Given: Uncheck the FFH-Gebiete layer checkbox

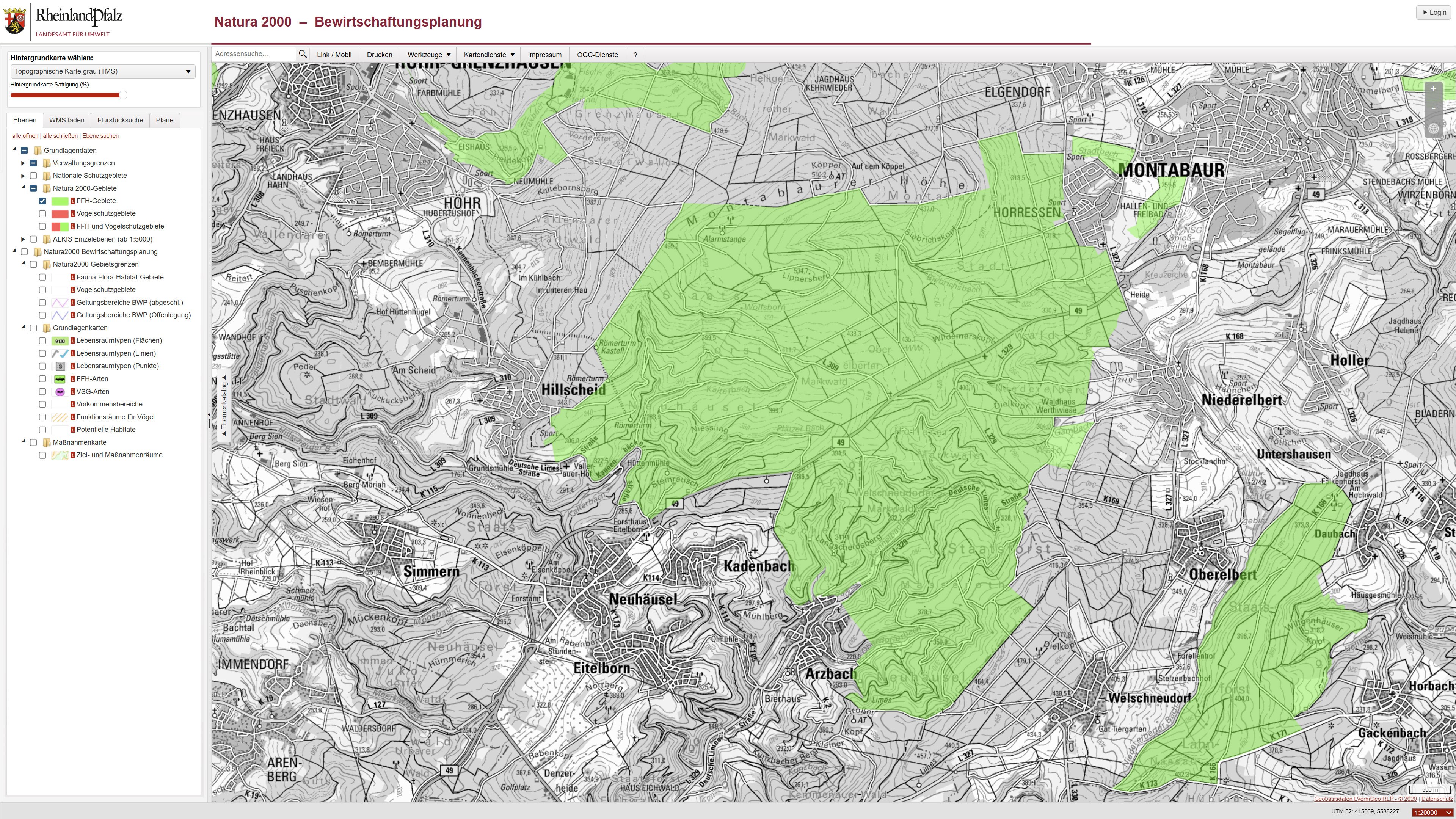Looking at the screenshot, I should point(42,201).
